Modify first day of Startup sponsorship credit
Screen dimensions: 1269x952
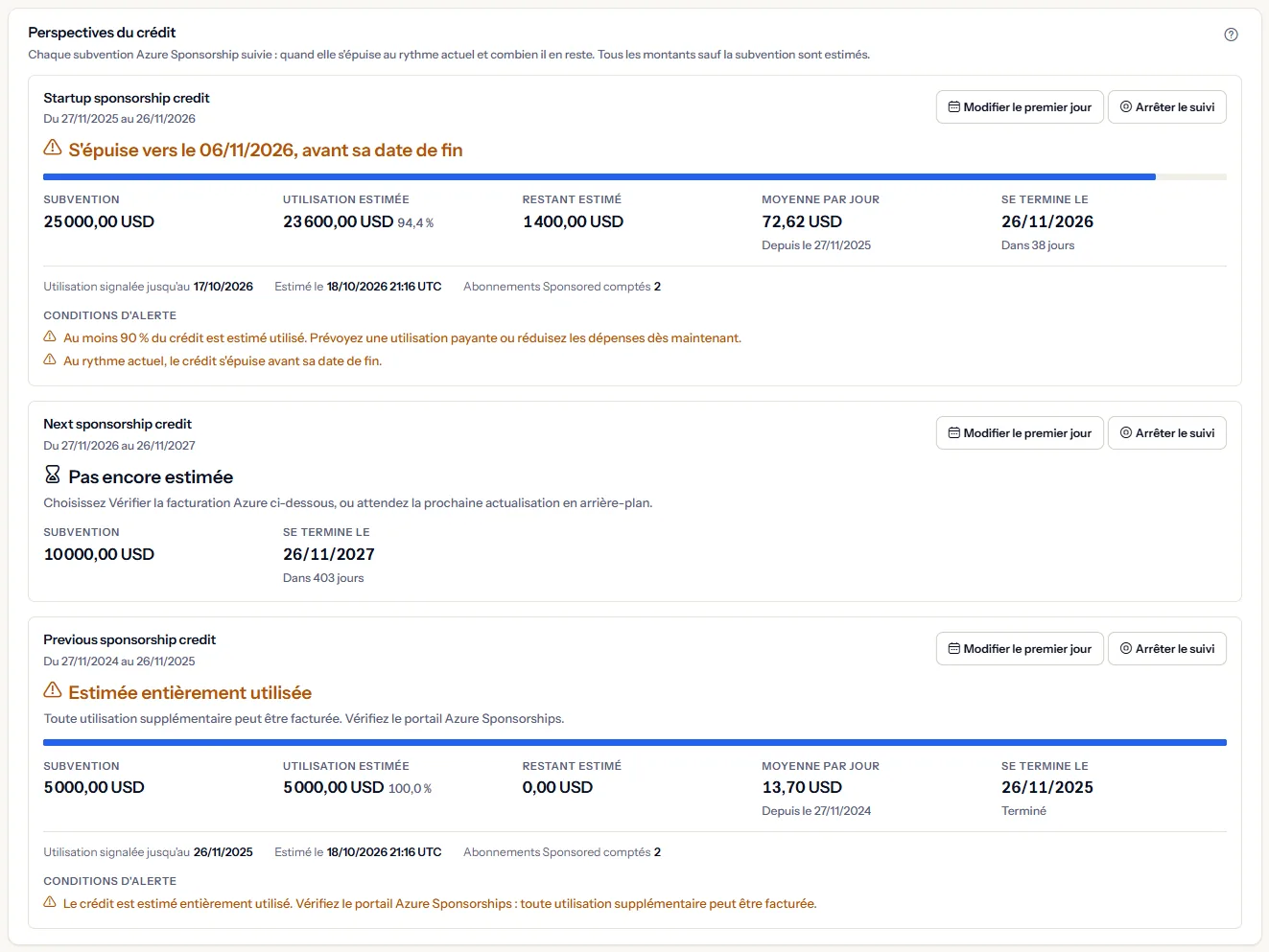(x=1020, y=107)
